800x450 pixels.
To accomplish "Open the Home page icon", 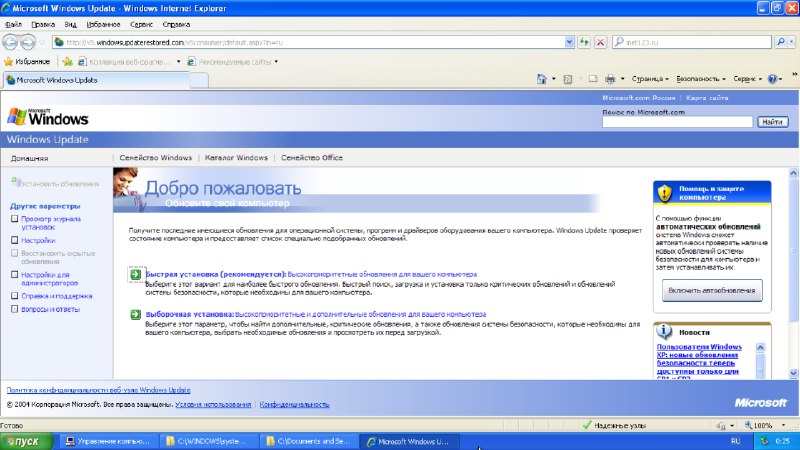I will [x=541, y=79].
